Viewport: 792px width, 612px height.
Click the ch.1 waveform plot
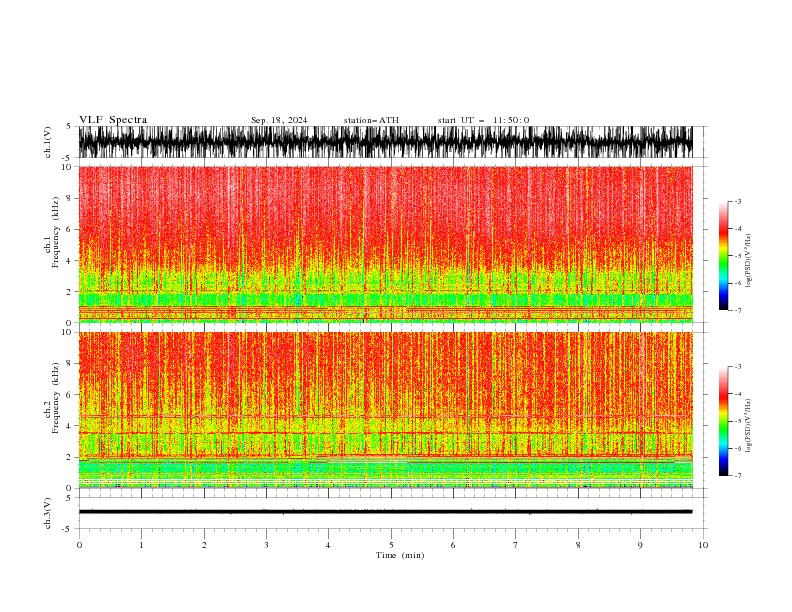tap(386, 142)
